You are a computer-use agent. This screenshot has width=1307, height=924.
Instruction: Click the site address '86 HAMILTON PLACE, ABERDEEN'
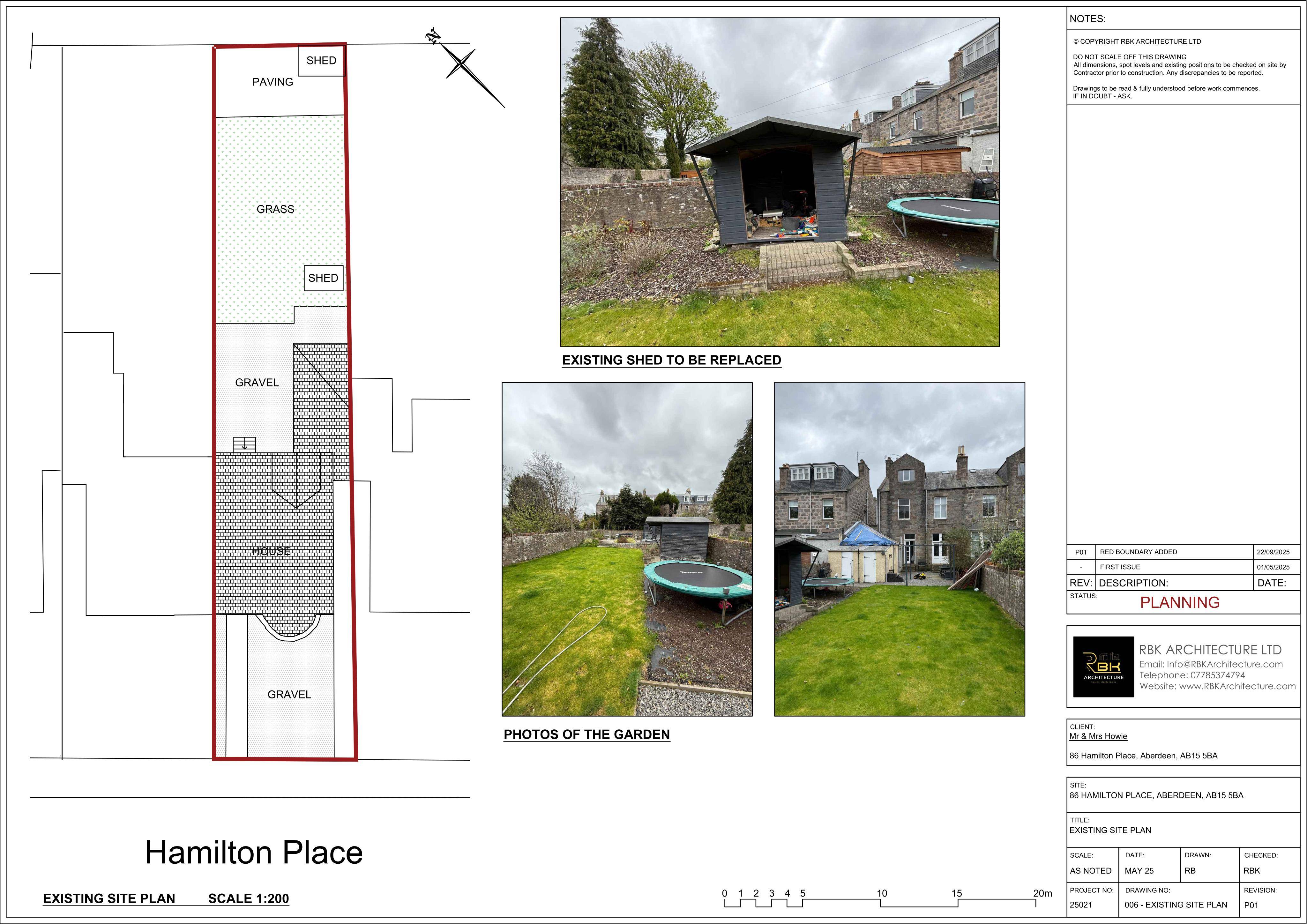(1156, 795)
